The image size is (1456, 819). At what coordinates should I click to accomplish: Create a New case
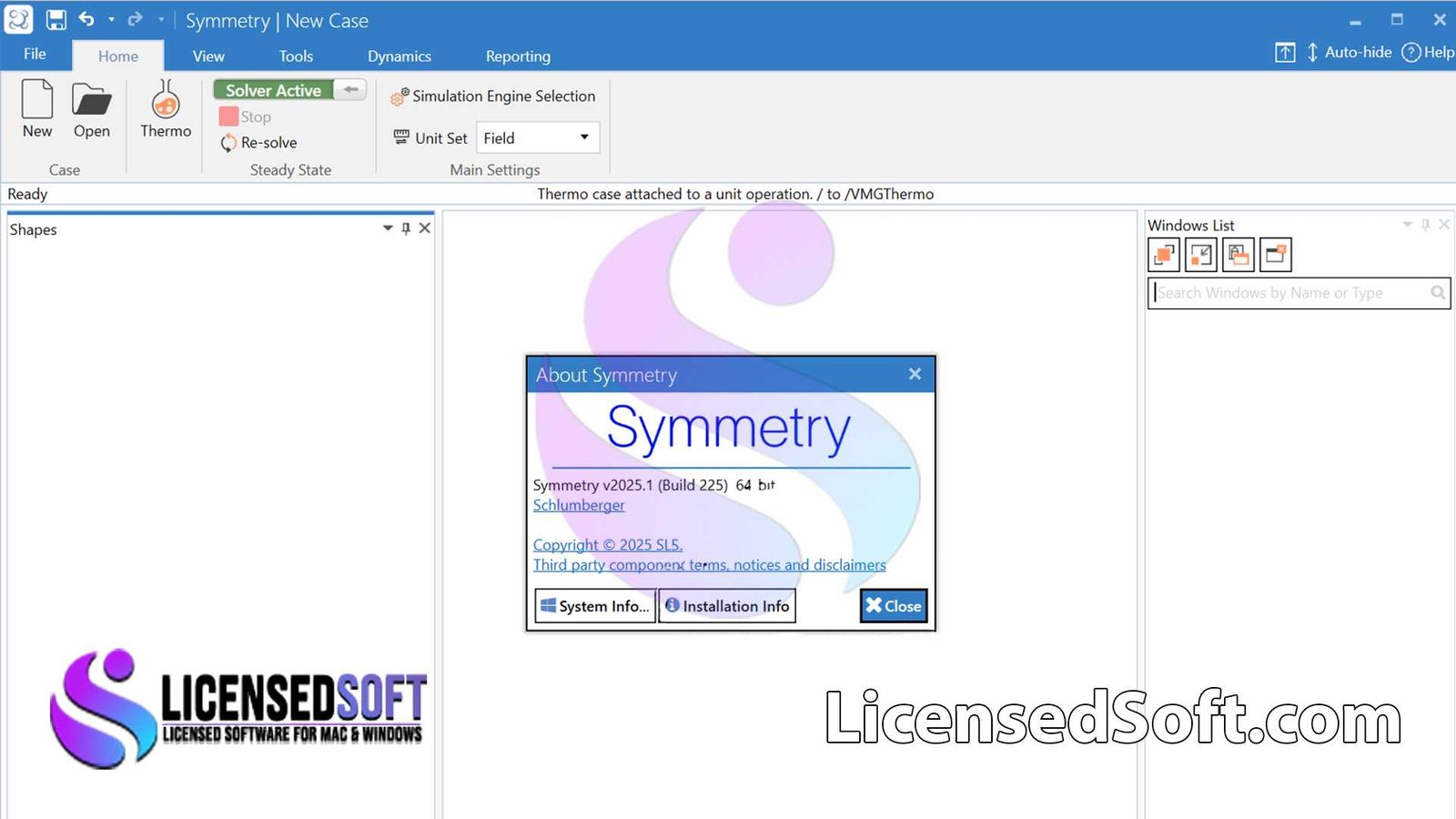[37, 109]
